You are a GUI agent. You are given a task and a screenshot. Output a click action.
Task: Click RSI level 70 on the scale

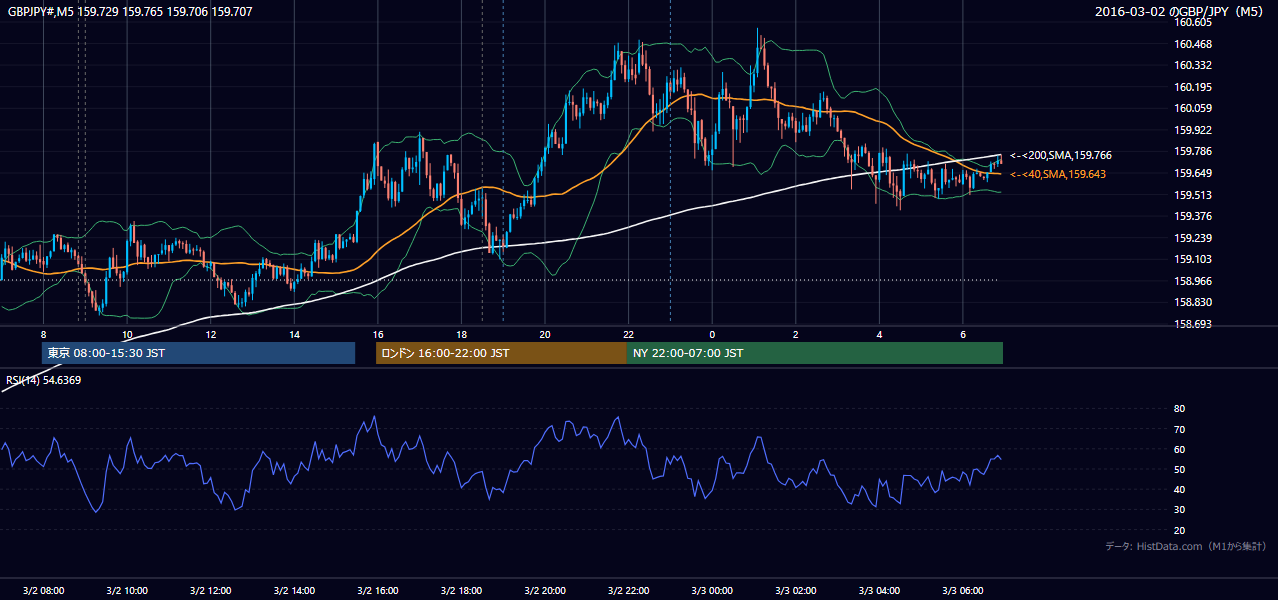click(x=1180, y=429)
